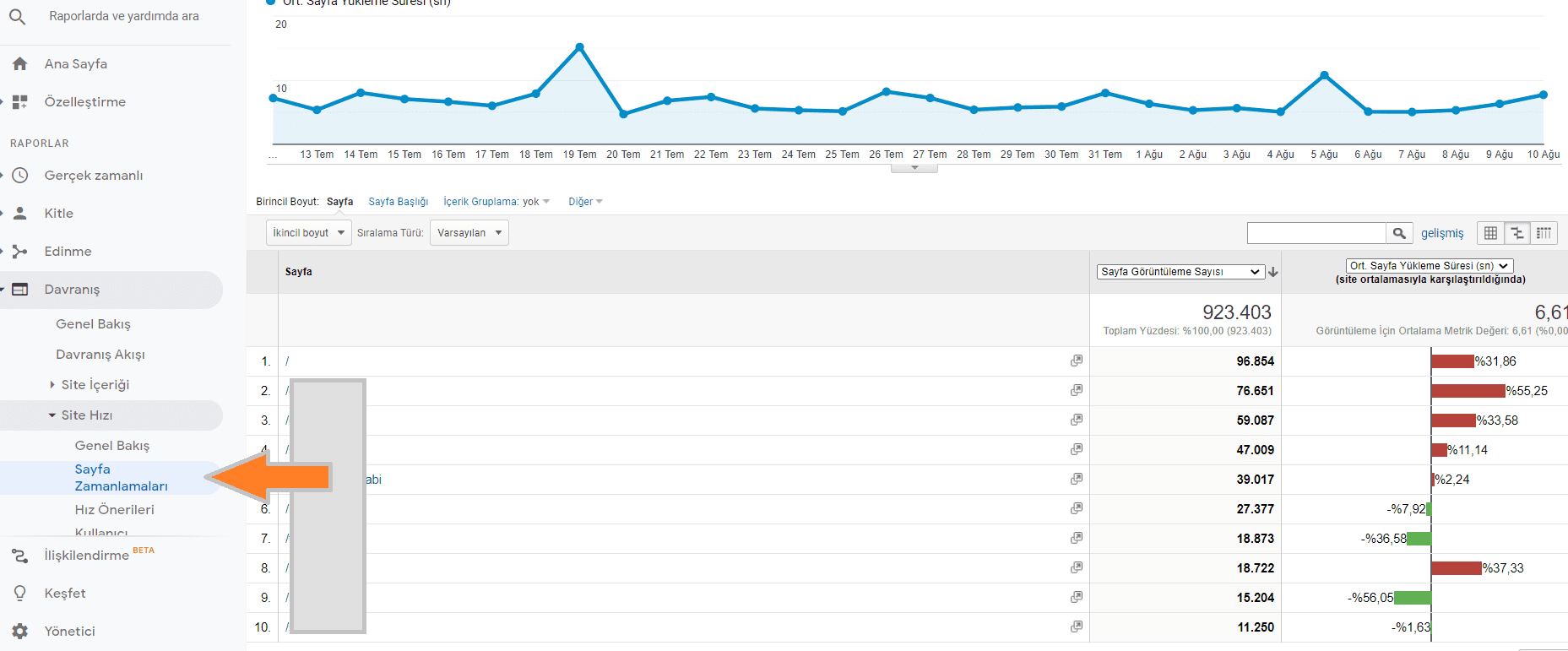The height and width of the screenshot is (651, 1568).
Task: Select Hız Önerileri in Site Hızı menu
Action: pyautogui.click(x=114, y=510)
